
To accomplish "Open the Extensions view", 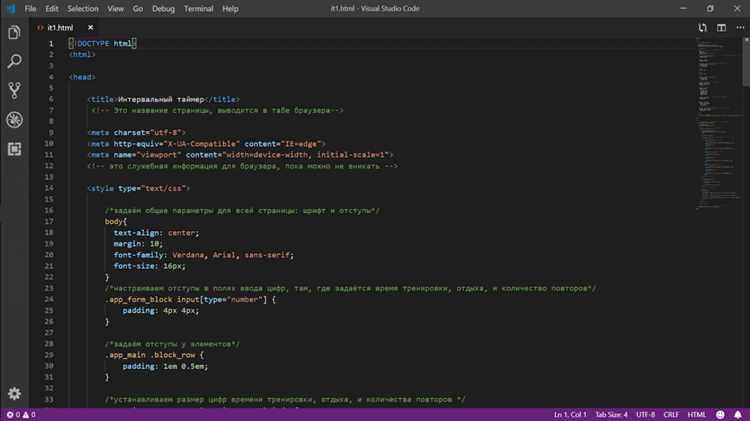I will pyautogui.click(x=14, y=149).
